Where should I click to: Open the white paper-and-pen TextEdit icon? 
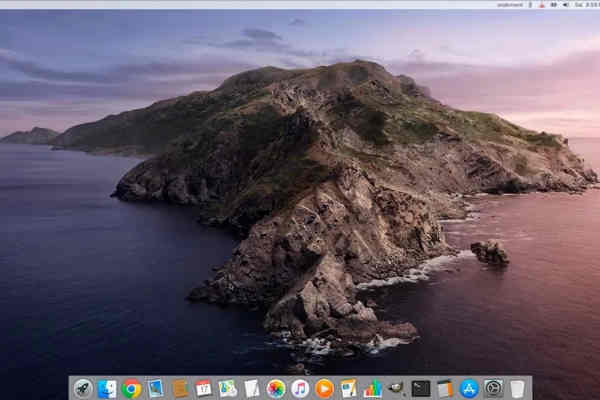251,389
